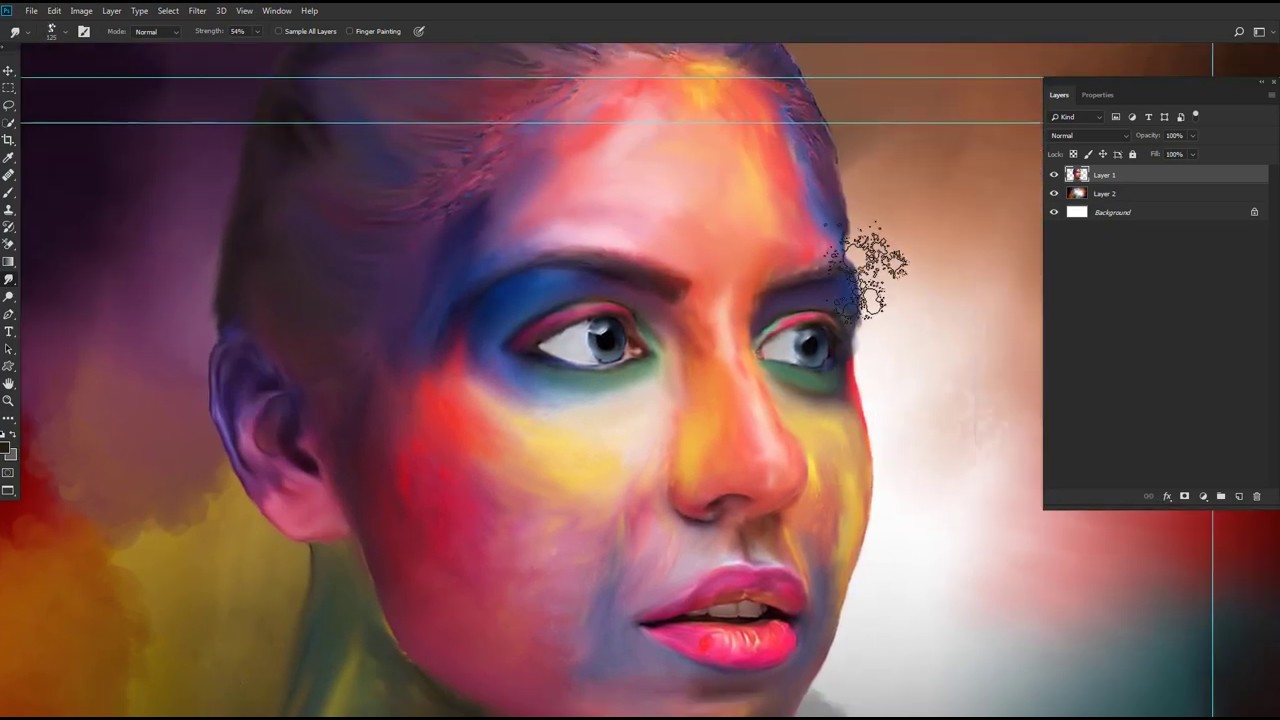1280x720 pixels.
Task: Select the Custom Shape tool
Action: tap(8, 366)
